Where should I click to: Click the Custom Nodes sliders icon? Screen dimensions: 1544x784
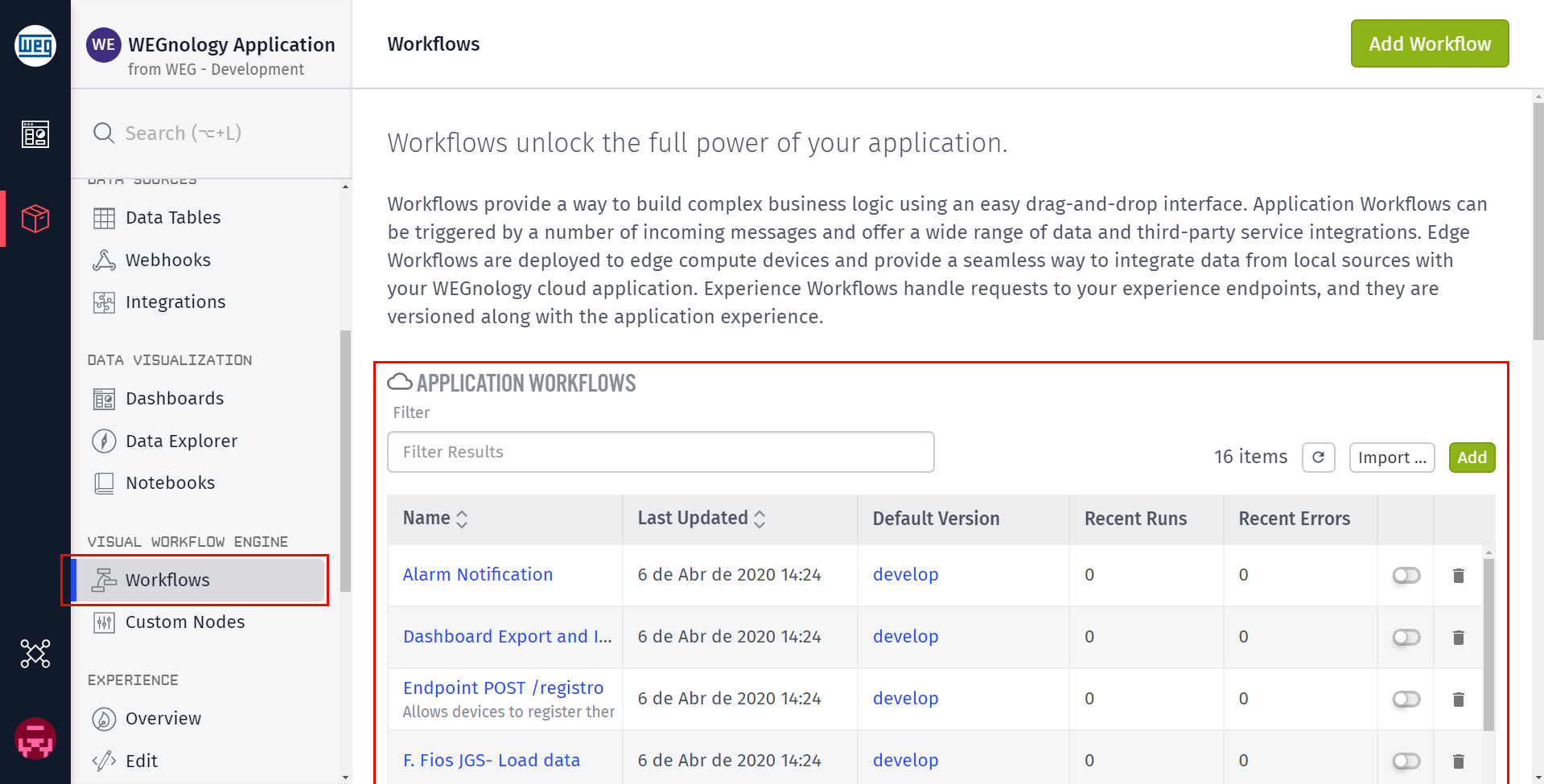(x=104, y=622)
